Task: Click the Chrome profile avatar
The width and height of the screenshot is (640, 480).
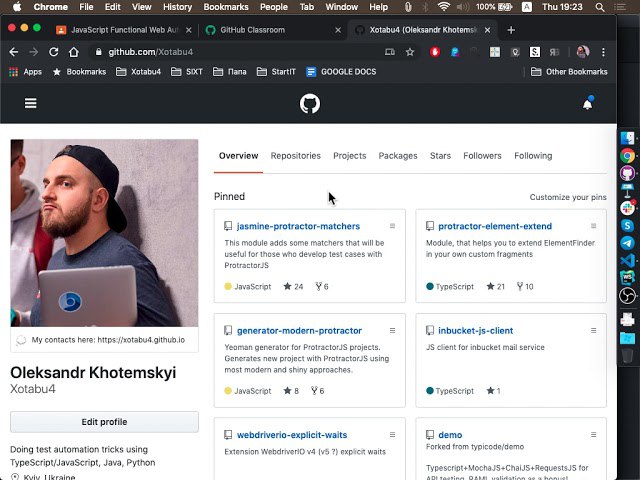Action: [x=582, y=52]
